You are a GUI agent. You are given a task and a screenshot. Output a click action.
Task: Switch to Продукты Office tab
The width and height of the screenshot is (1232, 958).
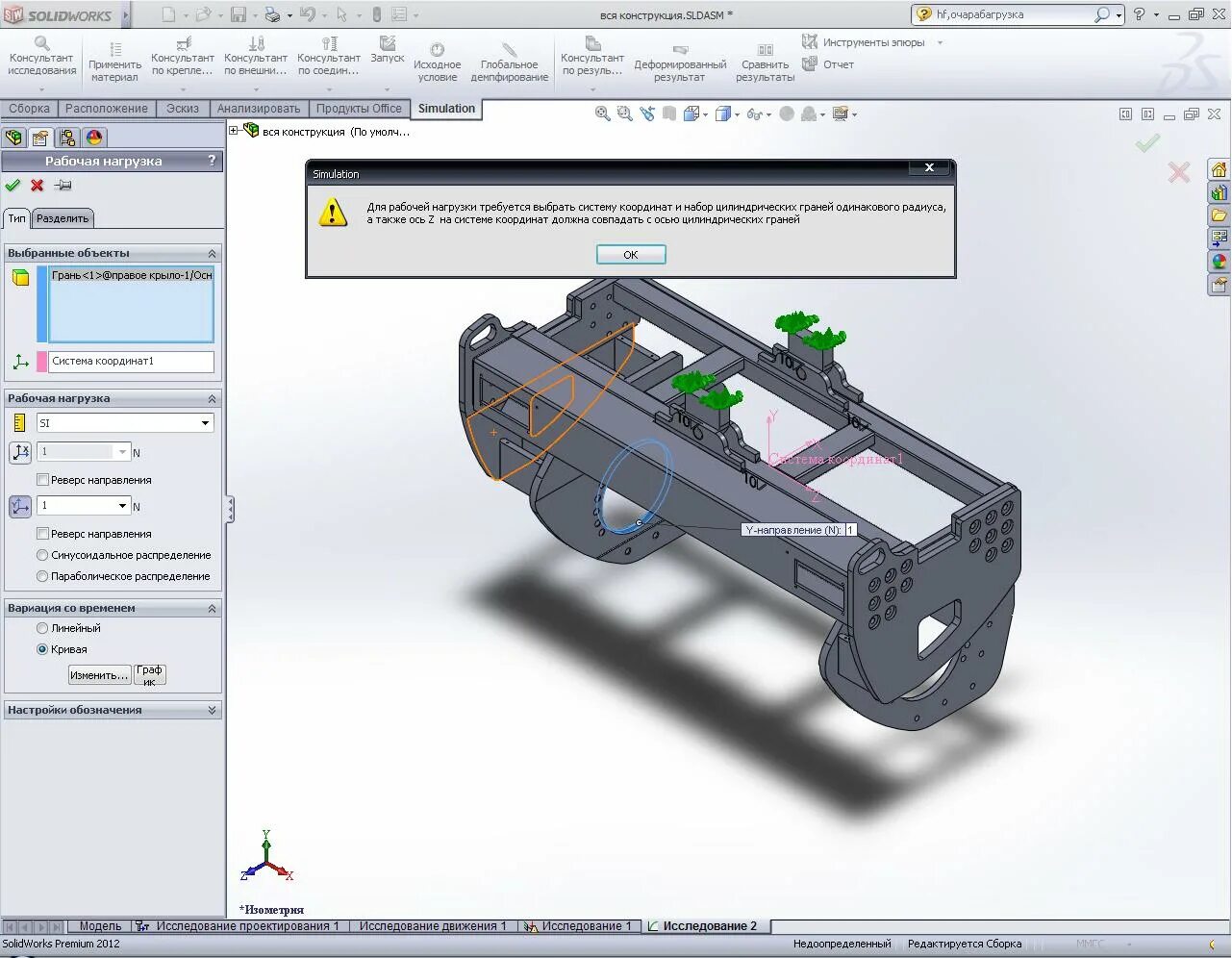359,109
